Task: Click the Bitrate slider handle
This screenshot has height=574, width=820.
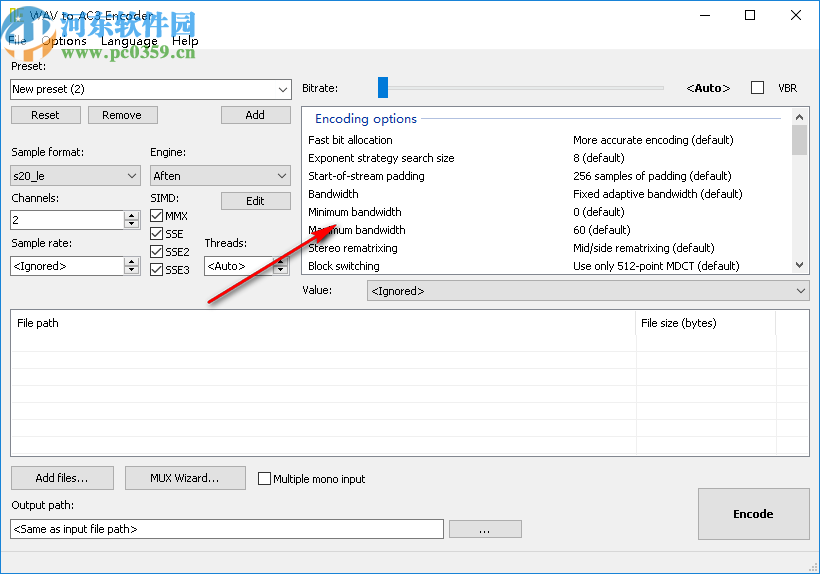Action: tap(383, 88)
